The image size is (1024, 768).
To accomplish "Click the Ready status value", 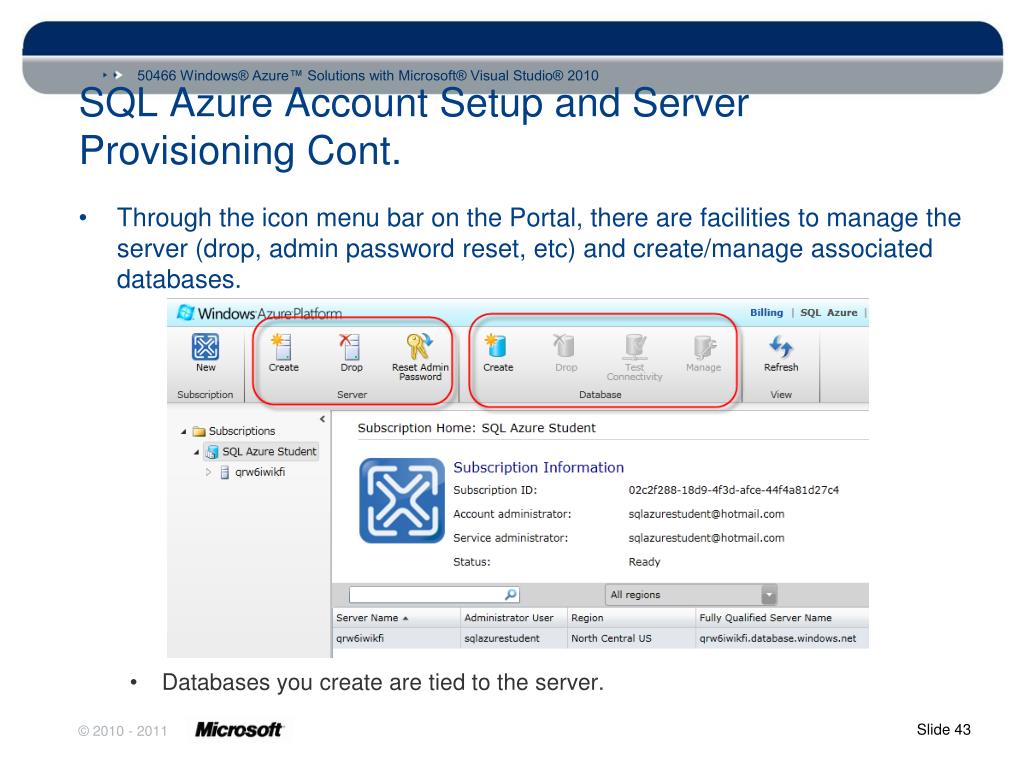I will (644, 562).
